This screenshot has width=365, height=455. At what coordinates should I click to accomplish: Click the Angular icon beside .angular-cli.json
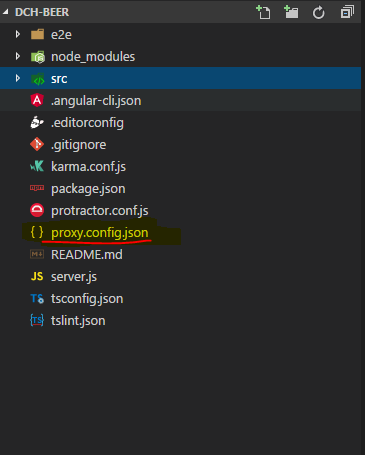point(37,100)
